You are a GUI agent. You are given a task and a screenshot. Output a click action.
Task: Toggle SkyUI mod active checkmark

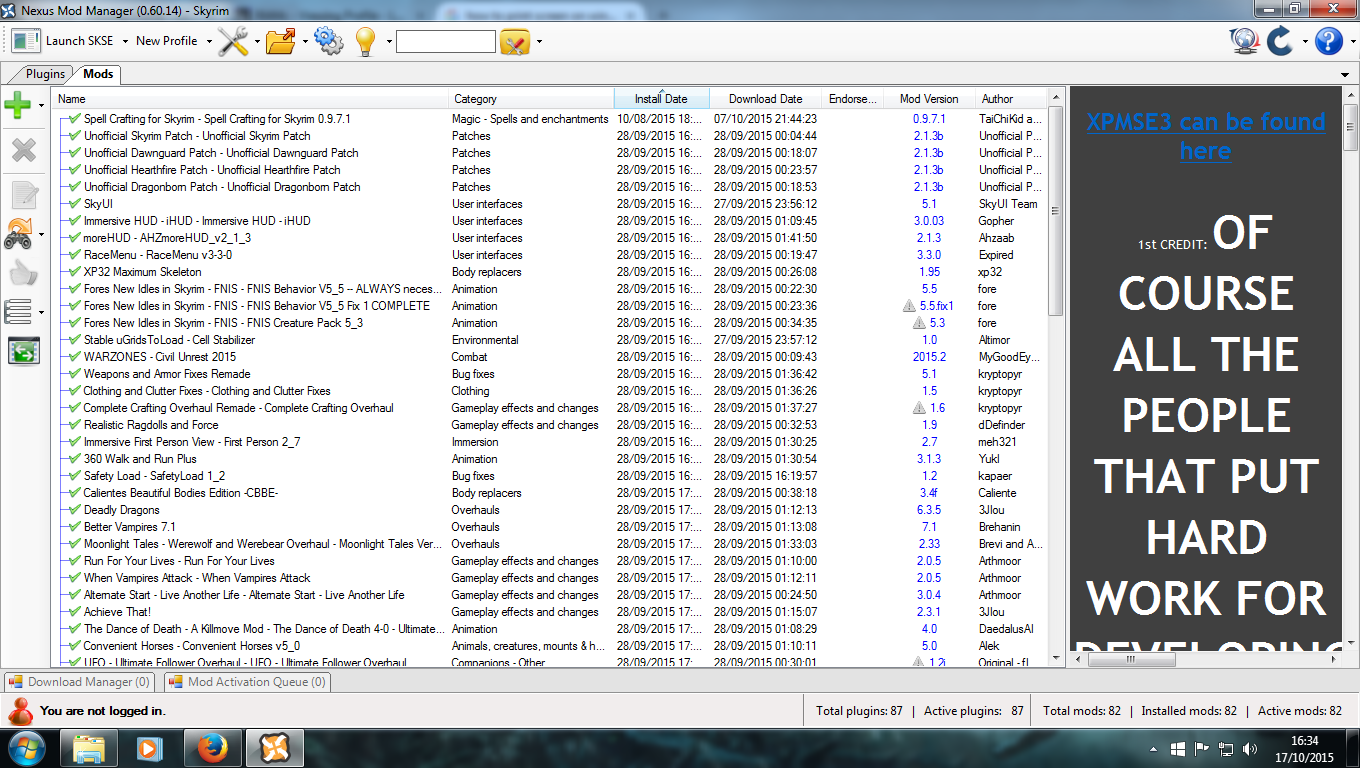click(75, 204)
